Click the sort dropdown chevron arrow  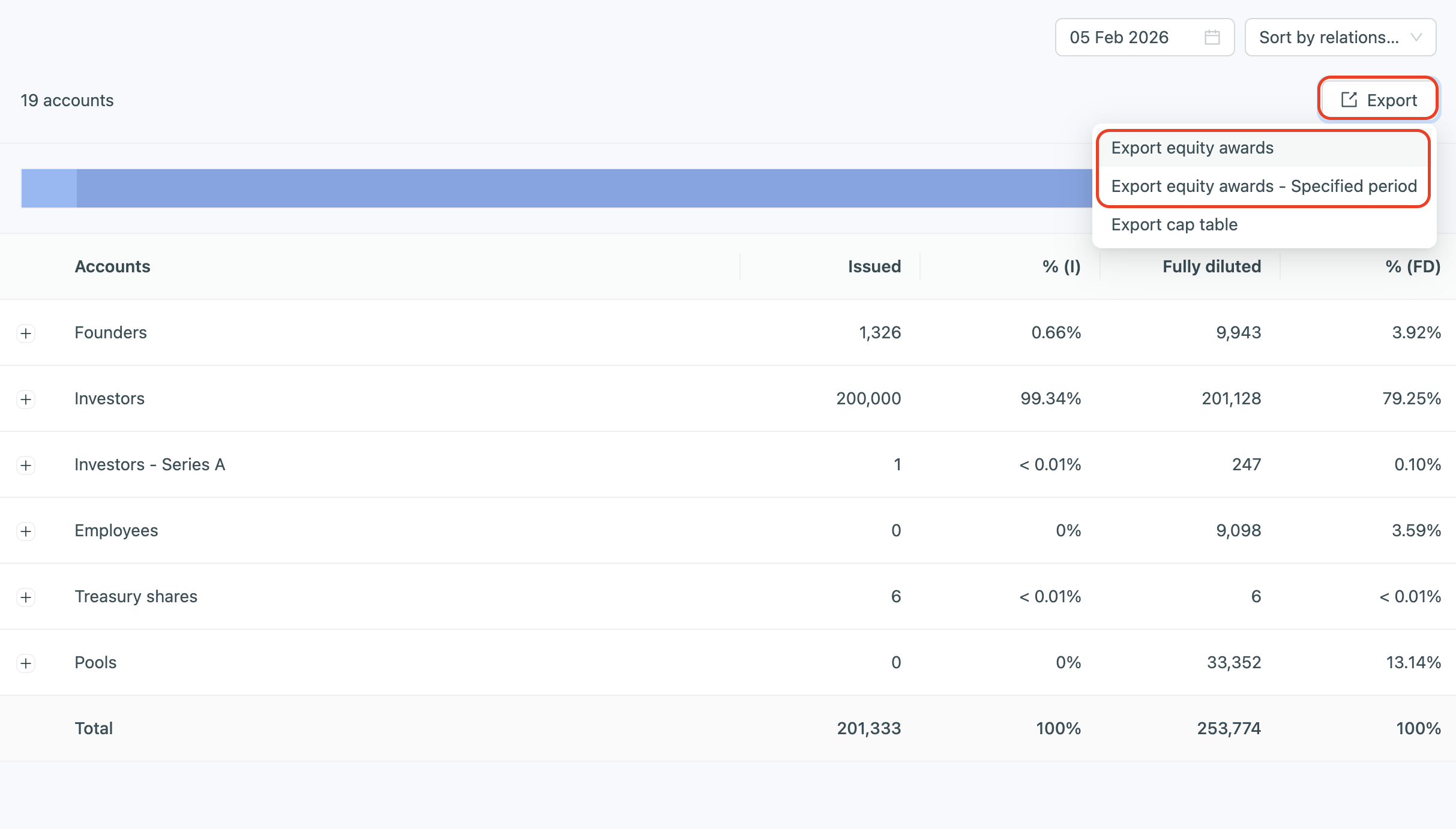coord(1416,37)
